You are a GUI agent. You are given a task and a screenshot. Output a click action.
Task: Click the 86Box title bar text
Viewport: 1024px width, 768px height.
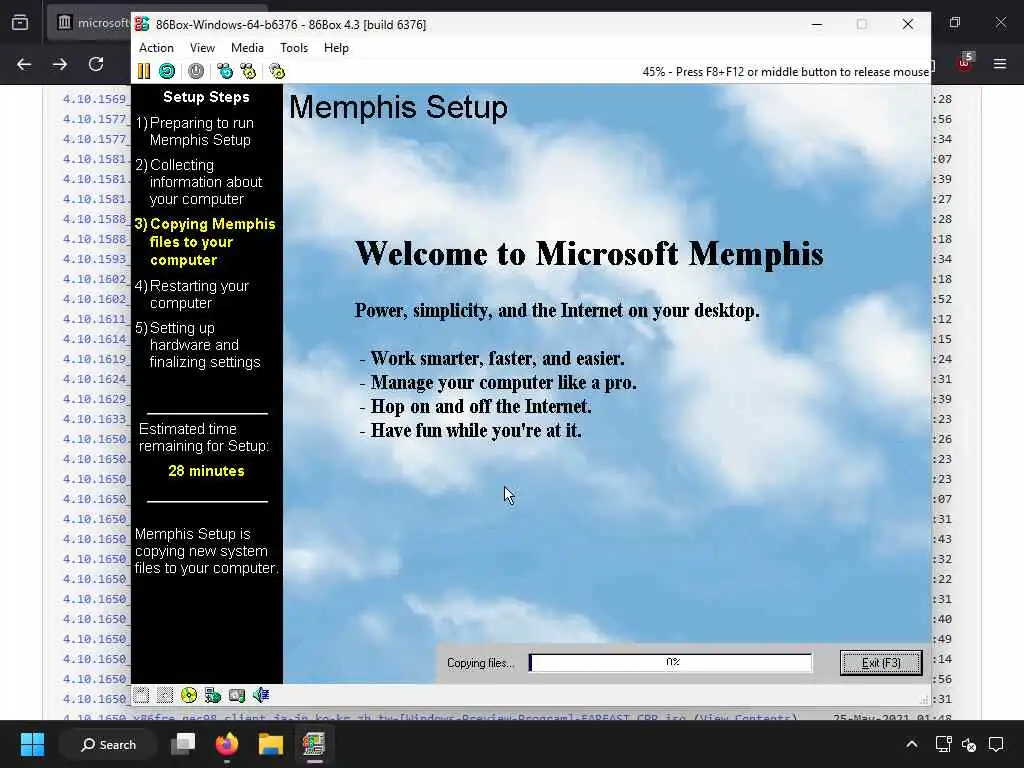(291, 25)
